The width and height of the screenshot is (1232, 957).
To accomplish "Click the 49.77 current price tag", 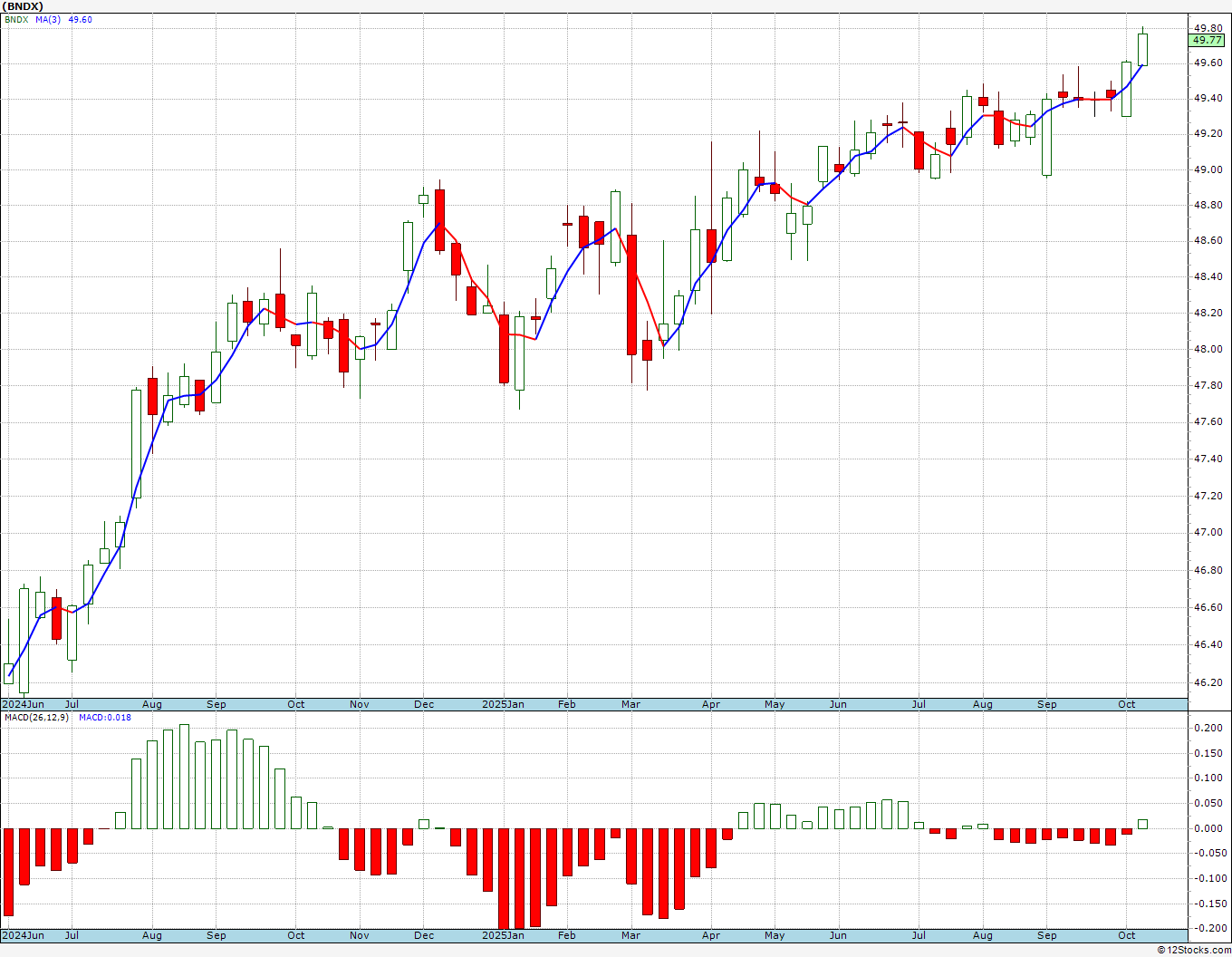I will 1207,40.
